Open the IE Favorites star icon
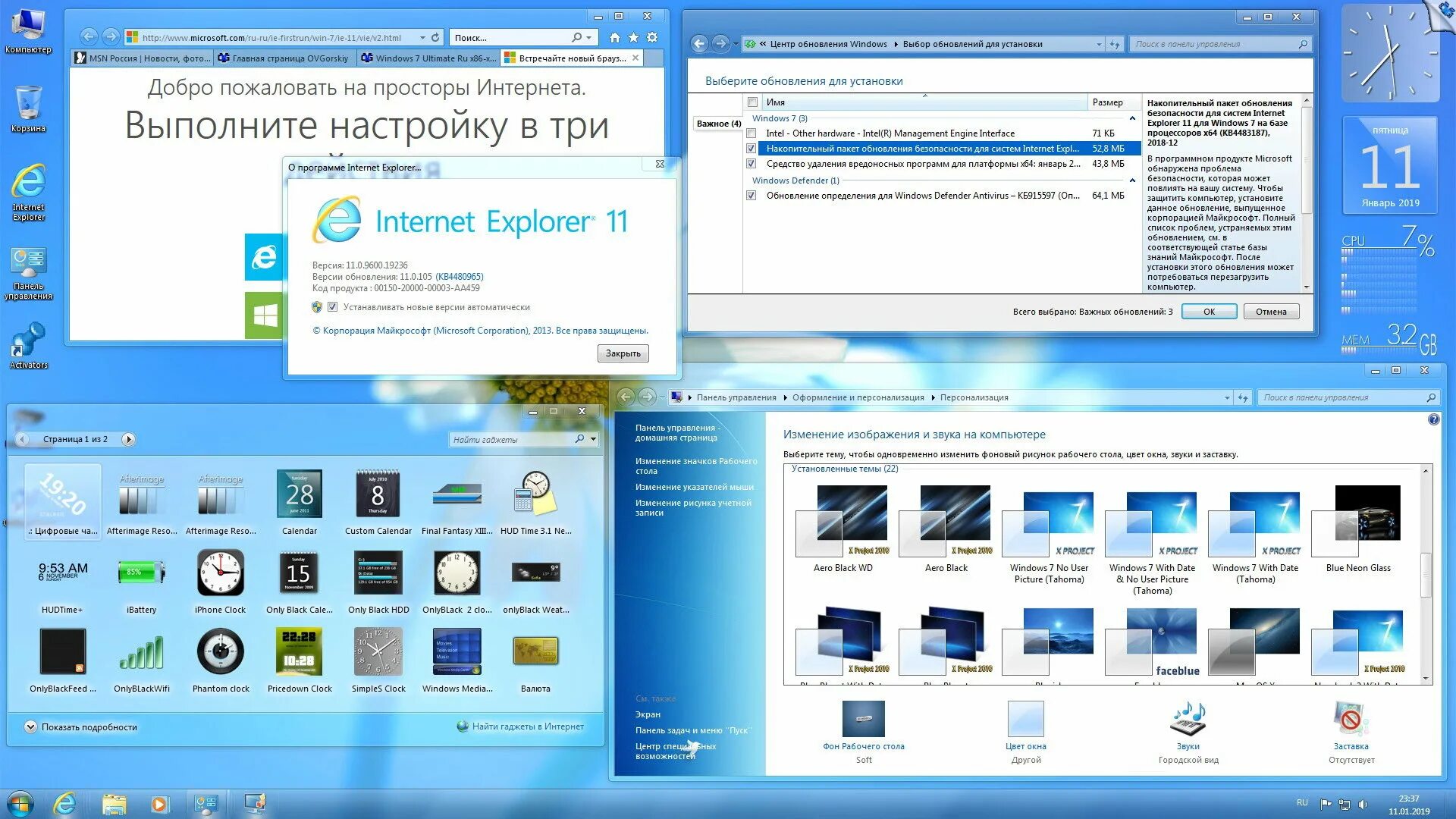The width and height of the screenshot is (1456, 819). [x=633, y=37]
